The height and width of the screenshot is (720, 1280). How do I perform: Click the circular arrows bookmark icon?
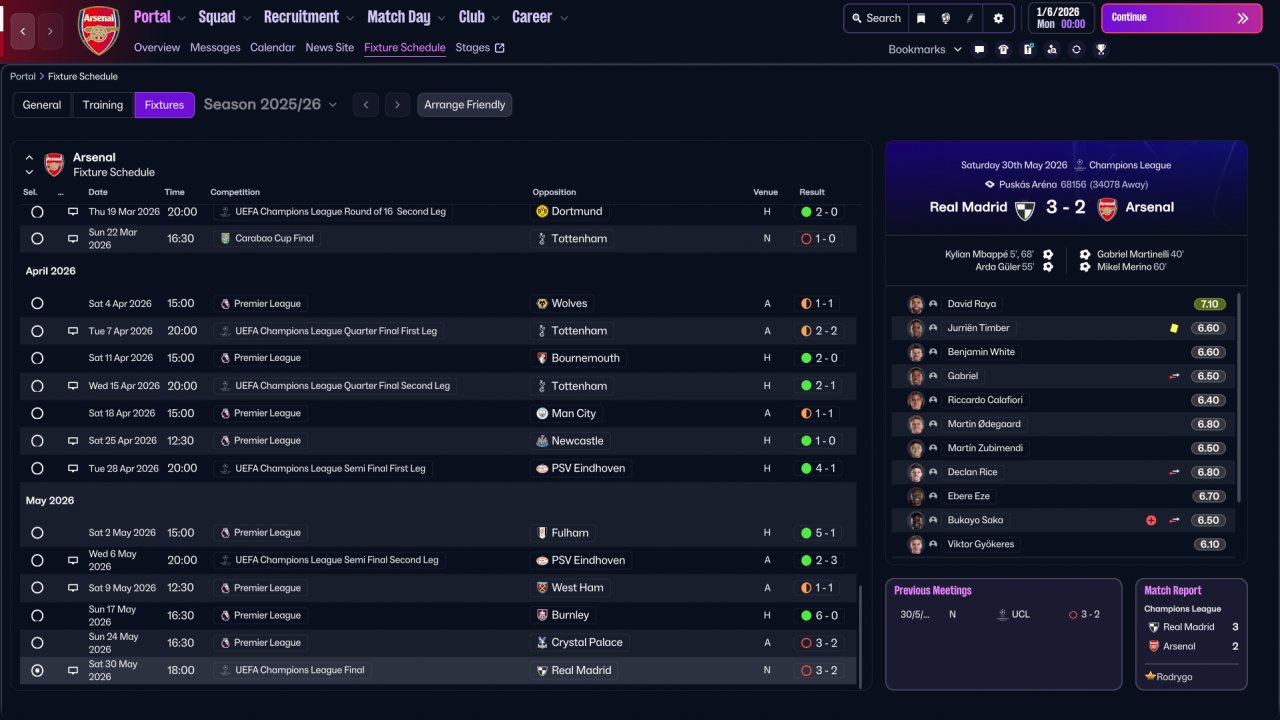click(1076, 49)
